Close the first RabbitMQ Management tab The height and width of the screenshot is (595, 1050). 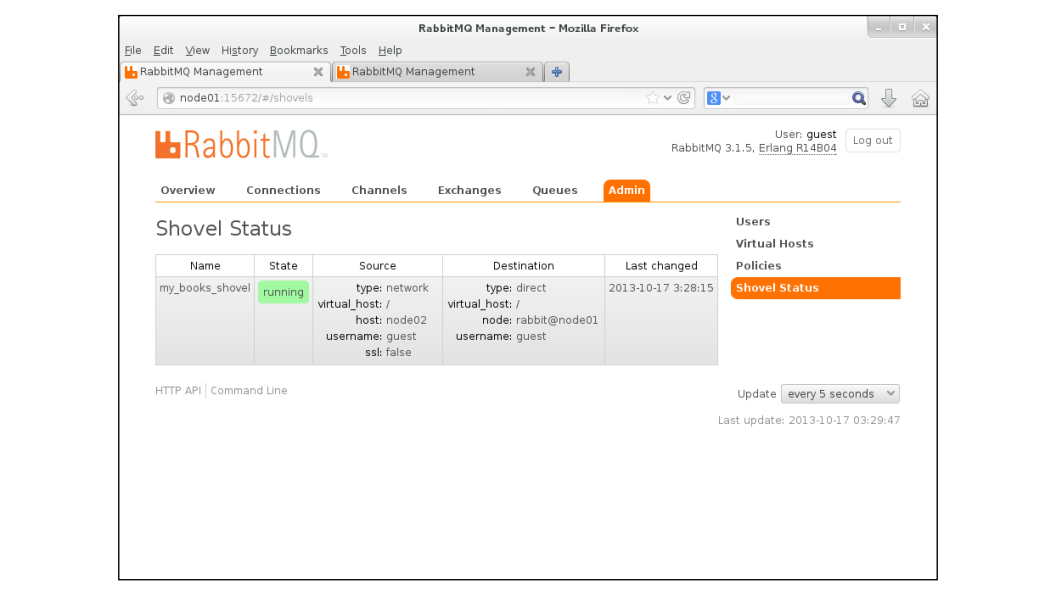[318, 72]
